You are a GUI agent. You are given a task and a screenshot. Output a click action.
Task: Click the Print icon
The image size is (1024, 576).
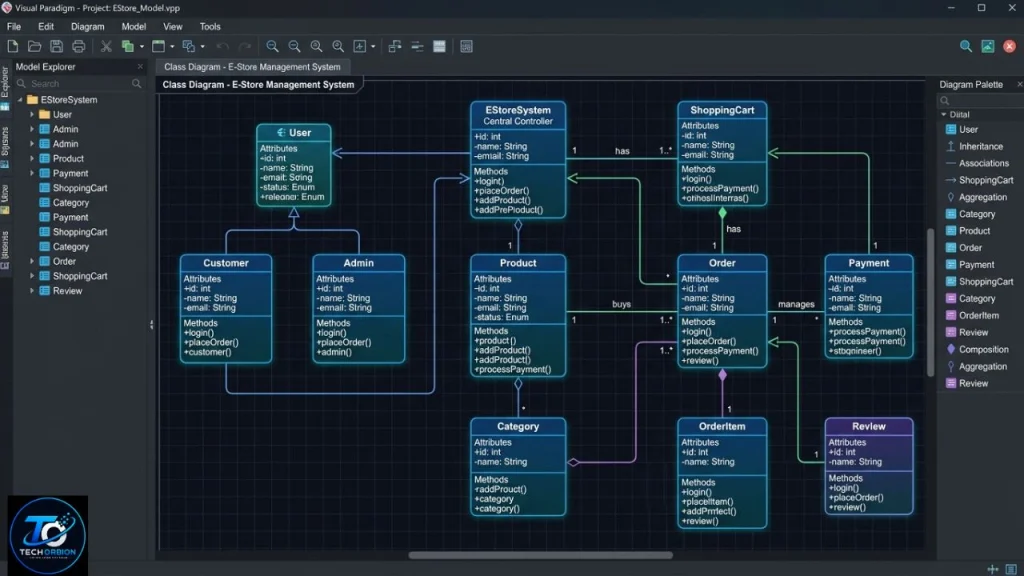[78, 46]
